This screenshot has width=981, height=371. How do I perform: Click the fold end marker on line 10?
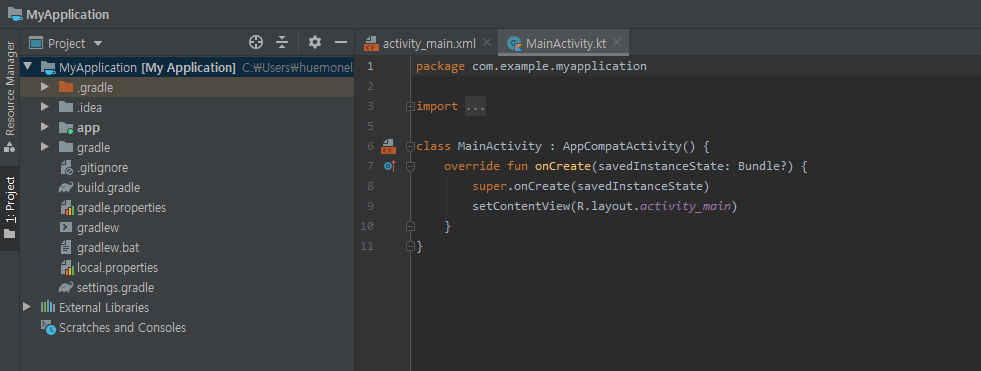click(x=410, y=226)
